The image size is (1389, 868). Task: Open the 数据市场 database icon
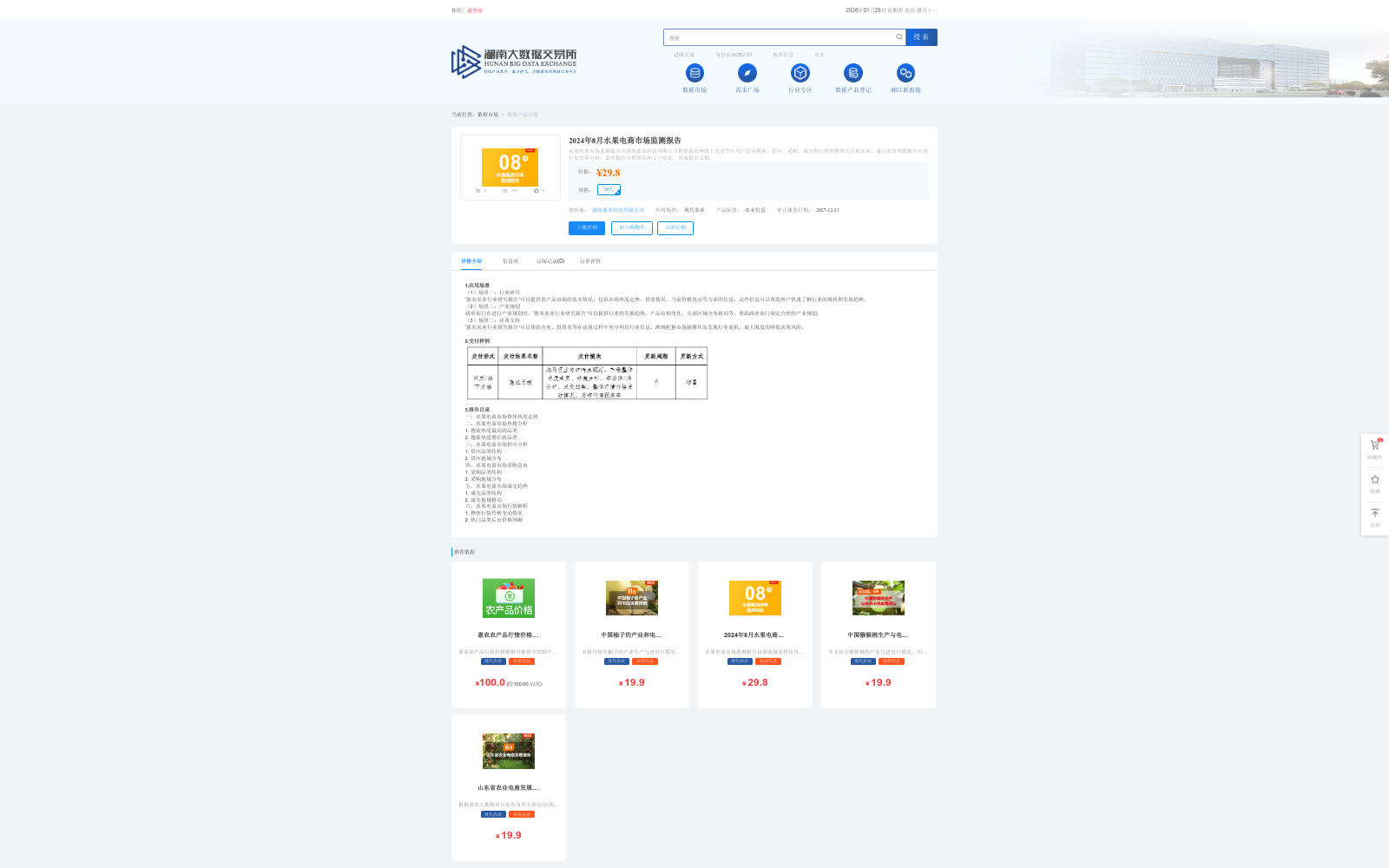pos(694,73)
